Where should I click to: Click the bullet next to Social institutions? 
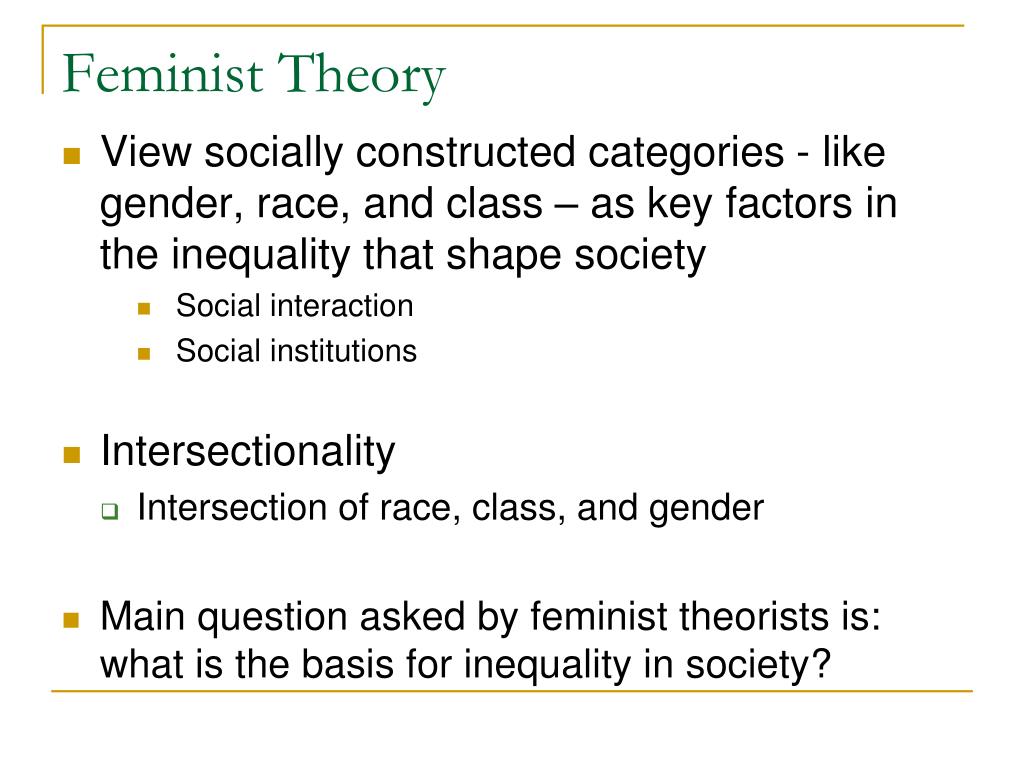click(x=144, y=354)
